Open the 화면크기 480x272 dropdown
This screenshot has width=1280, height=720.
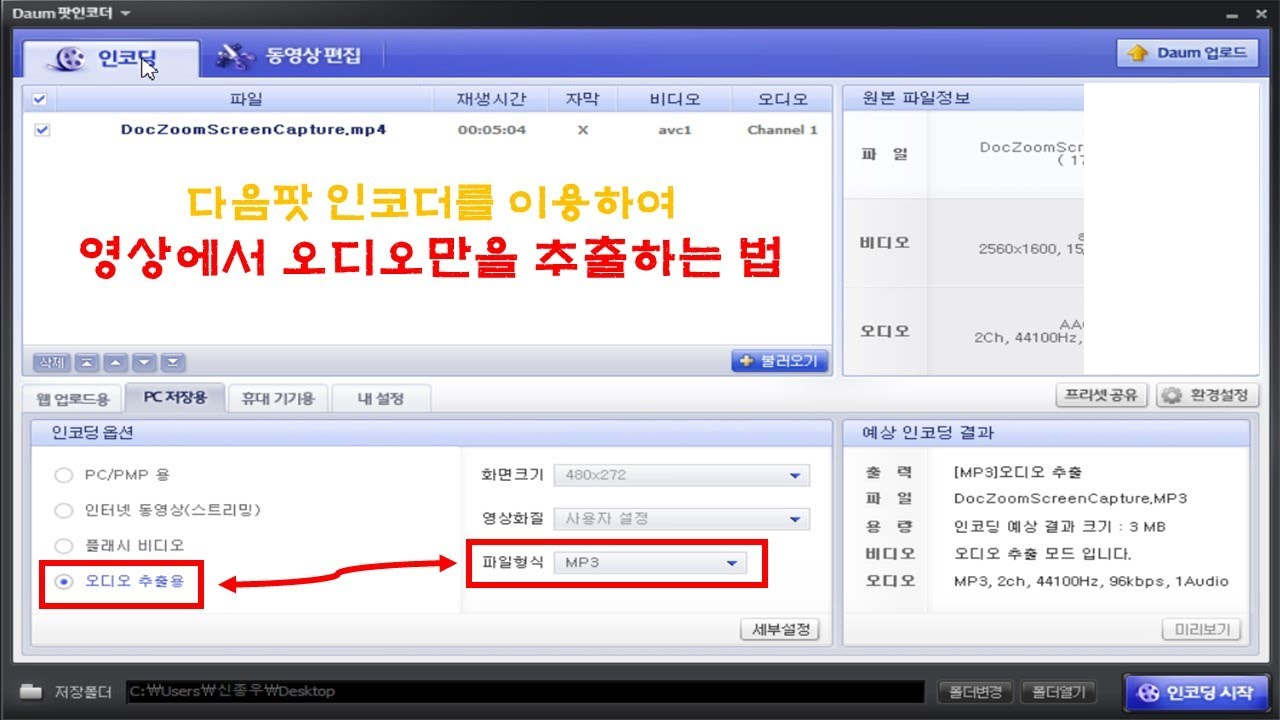683,475
